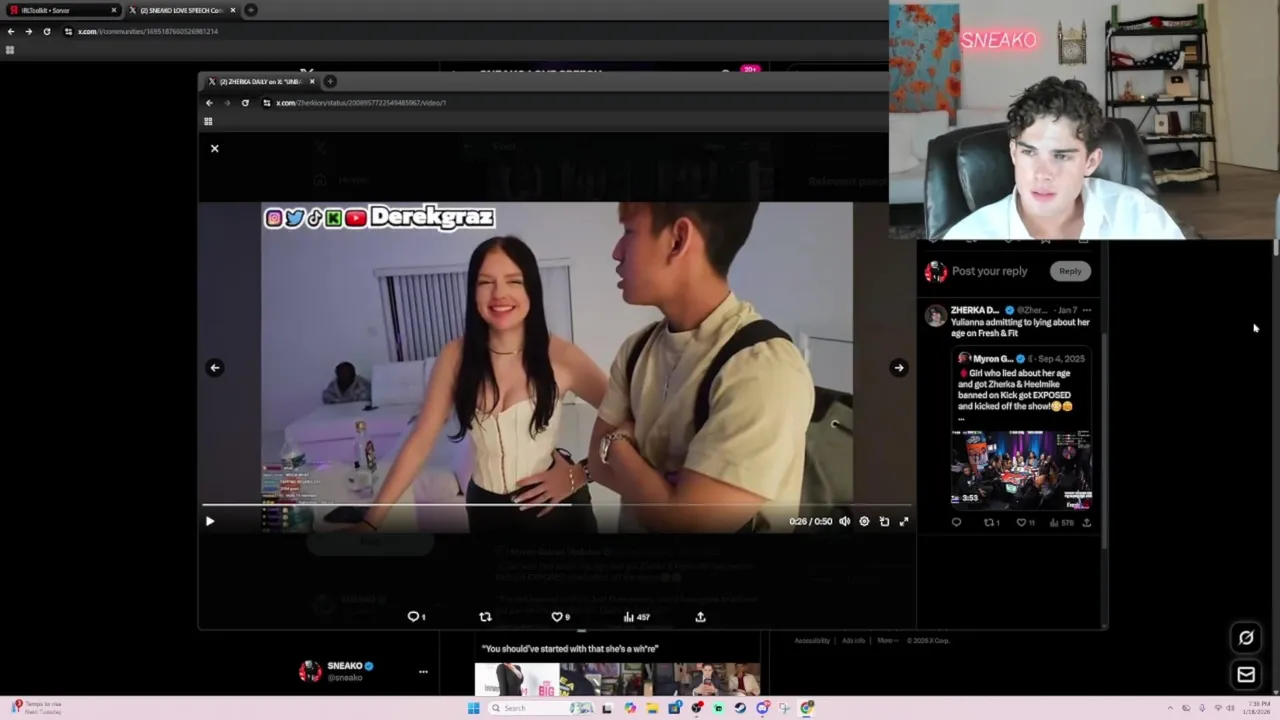Open the video settings gear
The height and width of the screenshot is (720, 1280).
pyautogui.click(x=865, y=521)
